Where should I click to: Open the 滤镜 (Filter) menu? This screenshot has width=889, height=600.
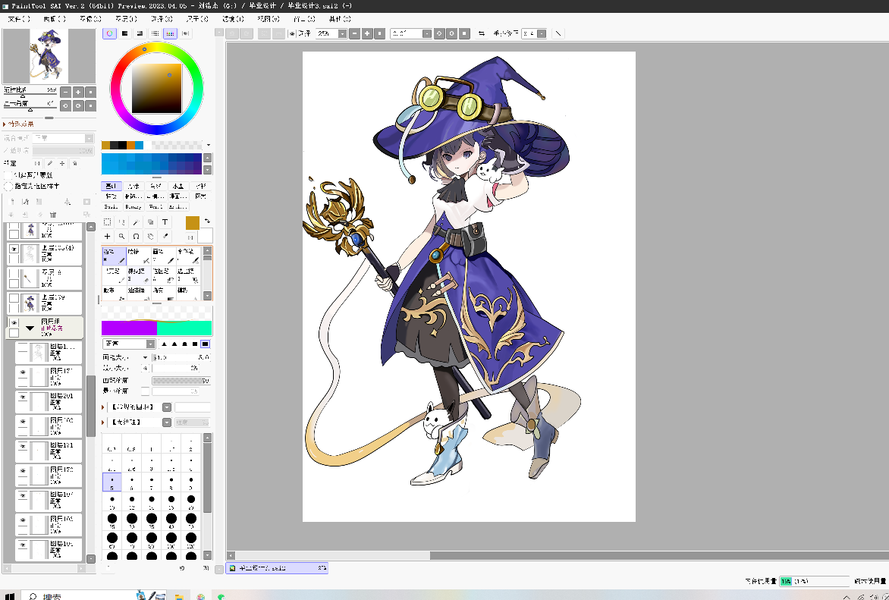click(233, 19)
